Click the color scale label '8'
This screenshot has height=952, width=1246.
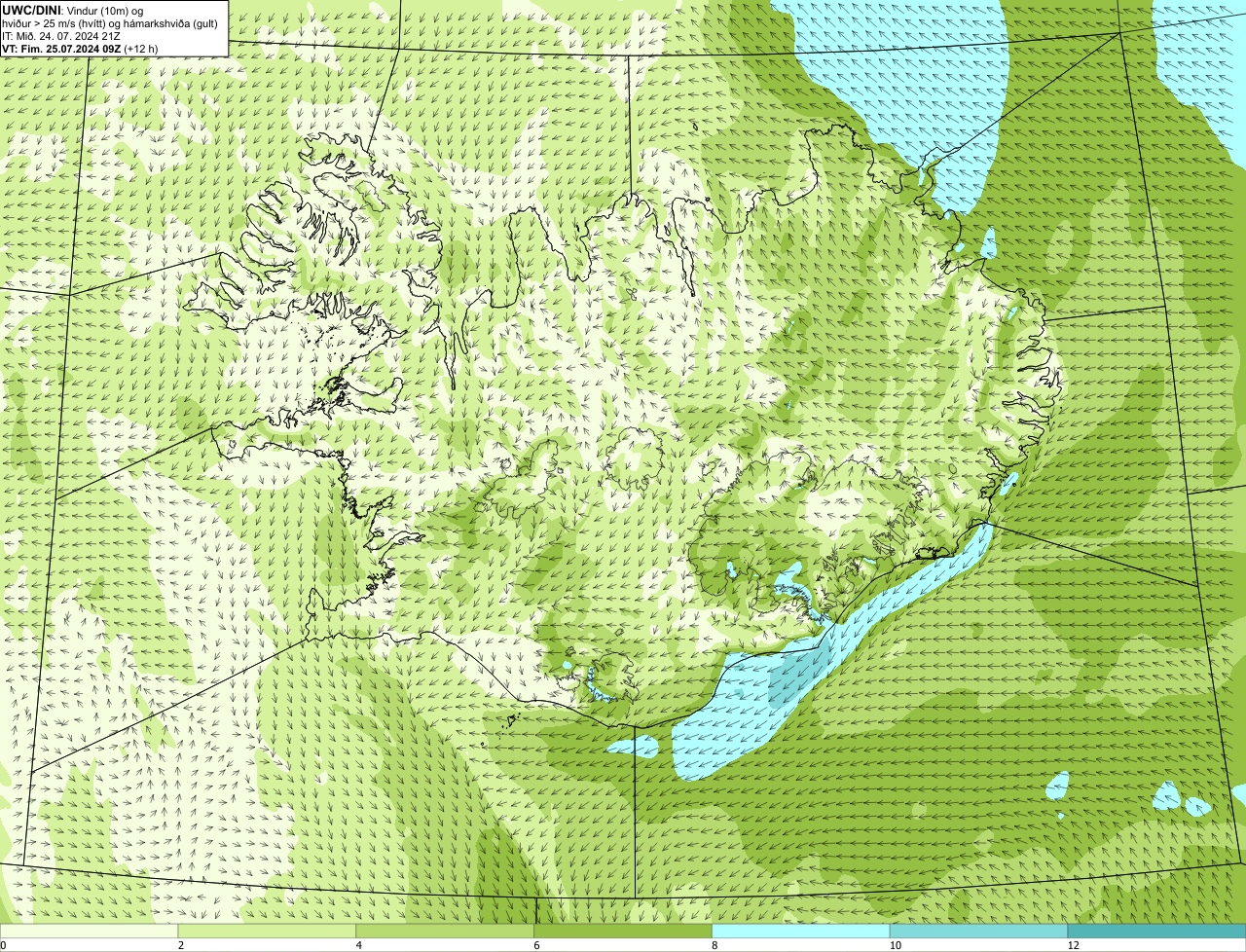point(715,945)
